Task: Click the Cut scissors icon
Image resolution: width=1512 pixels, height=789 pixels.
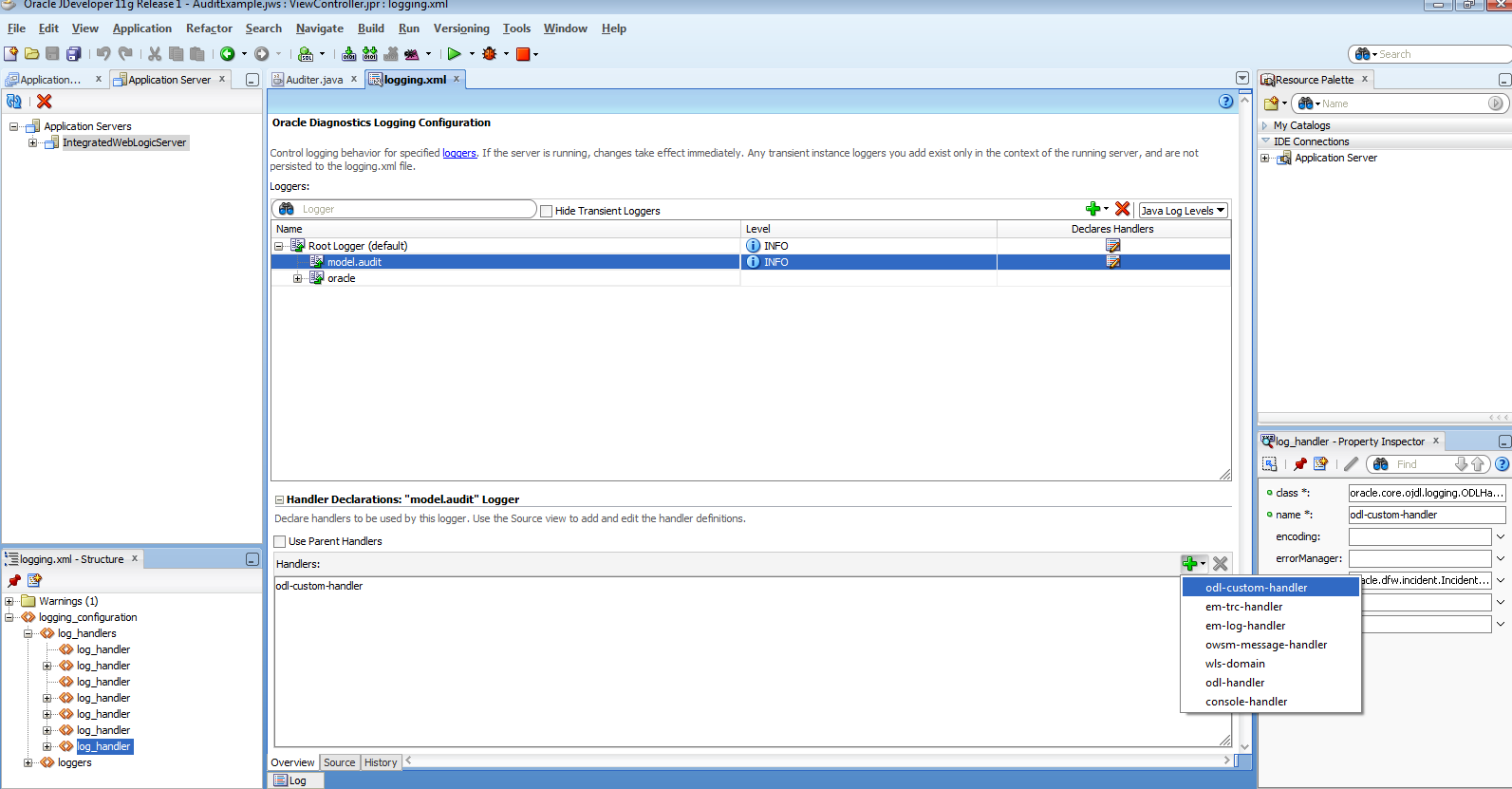Action: point(155,54)
